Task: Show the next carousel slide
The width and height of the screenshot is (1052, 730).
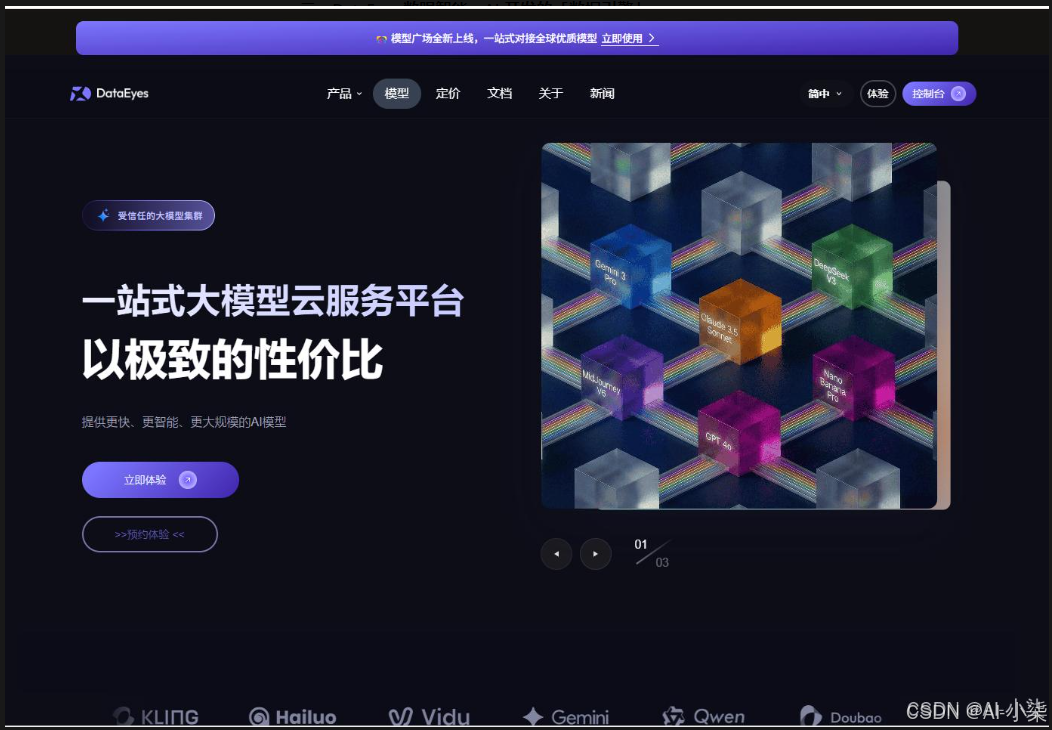Action: (x=596, y=554)
